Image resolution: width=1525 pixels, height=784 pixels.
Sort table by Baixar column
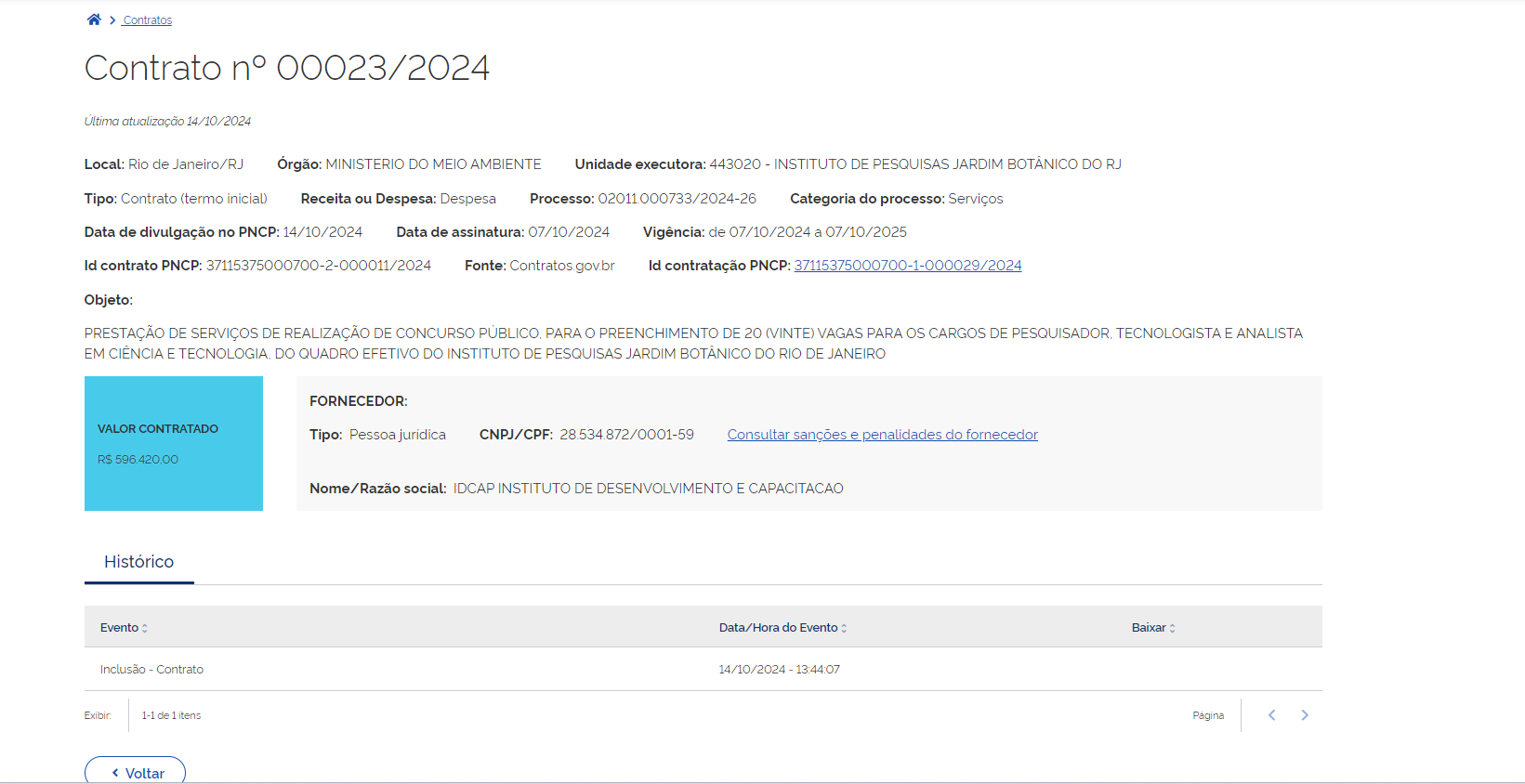[x=1153, y=628]
